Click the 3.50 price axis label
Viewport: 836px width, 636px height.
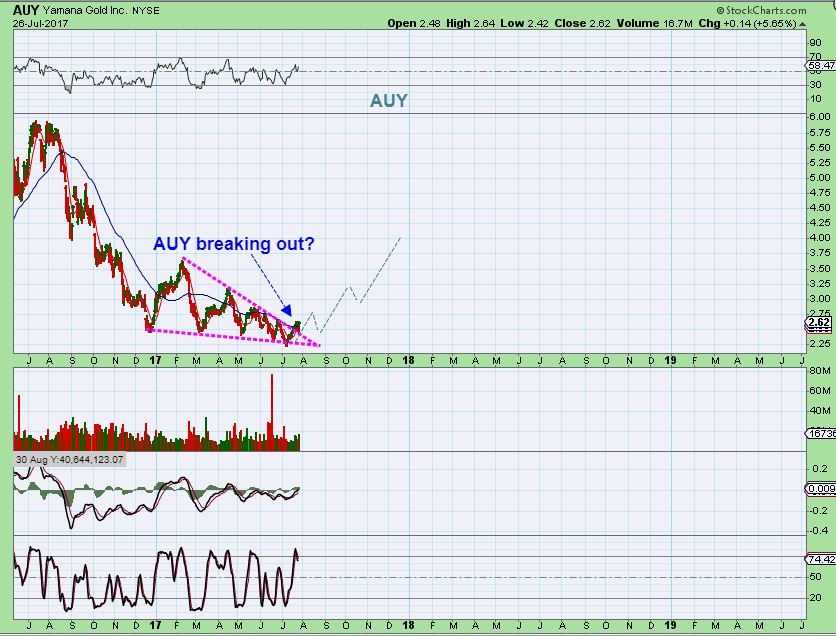(x=820, y=268)
